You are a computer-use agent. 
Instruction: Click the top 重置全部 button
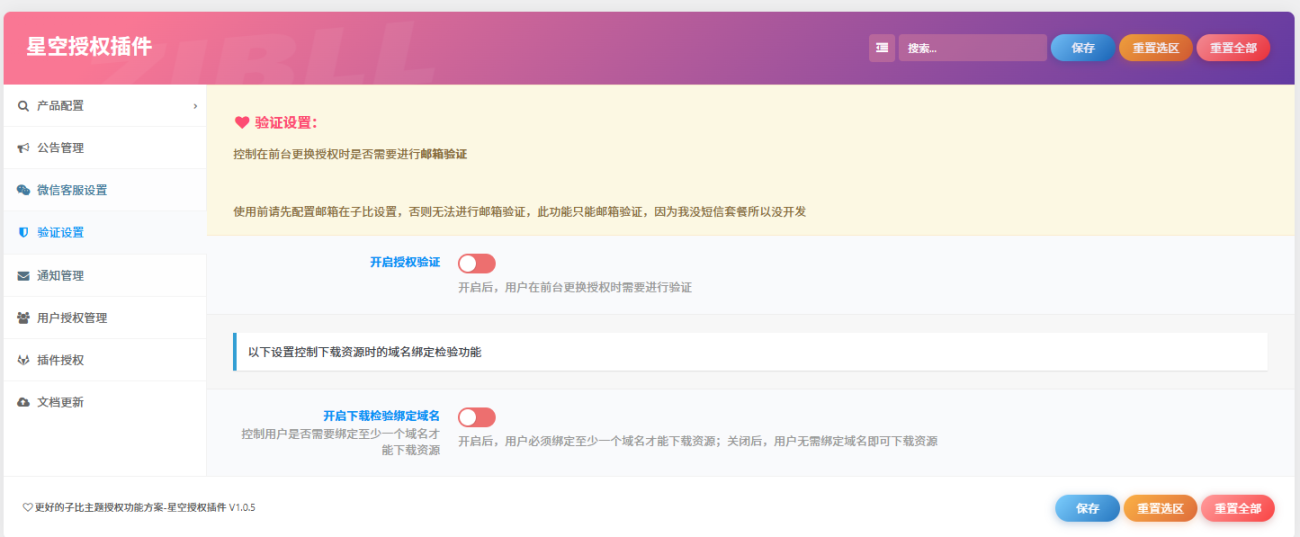tap(1232, 48)
